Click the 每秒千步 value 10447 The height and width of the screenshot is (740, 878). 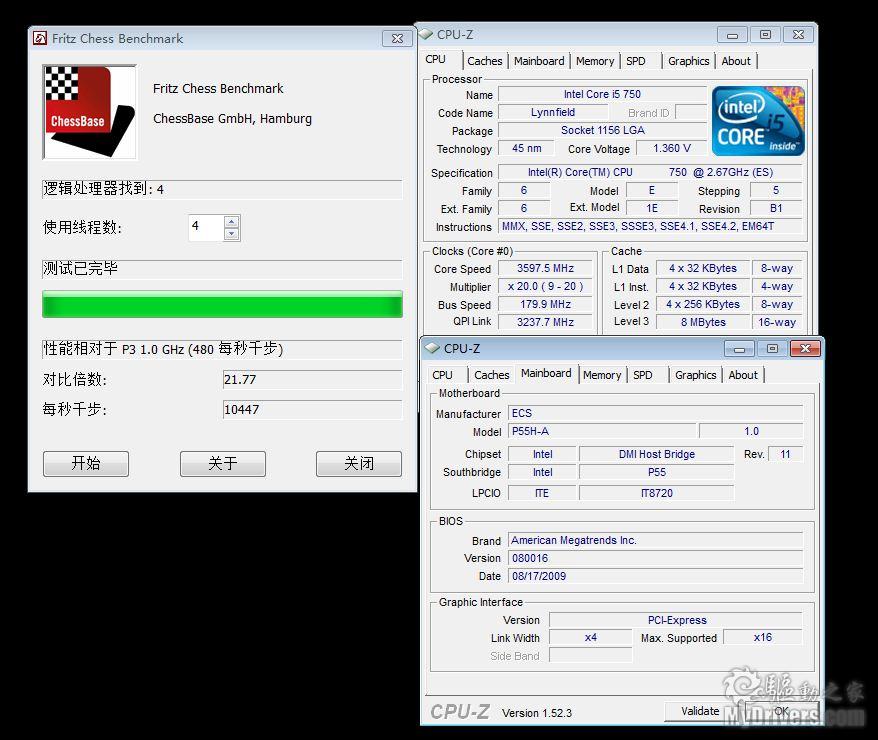[312, 410]
